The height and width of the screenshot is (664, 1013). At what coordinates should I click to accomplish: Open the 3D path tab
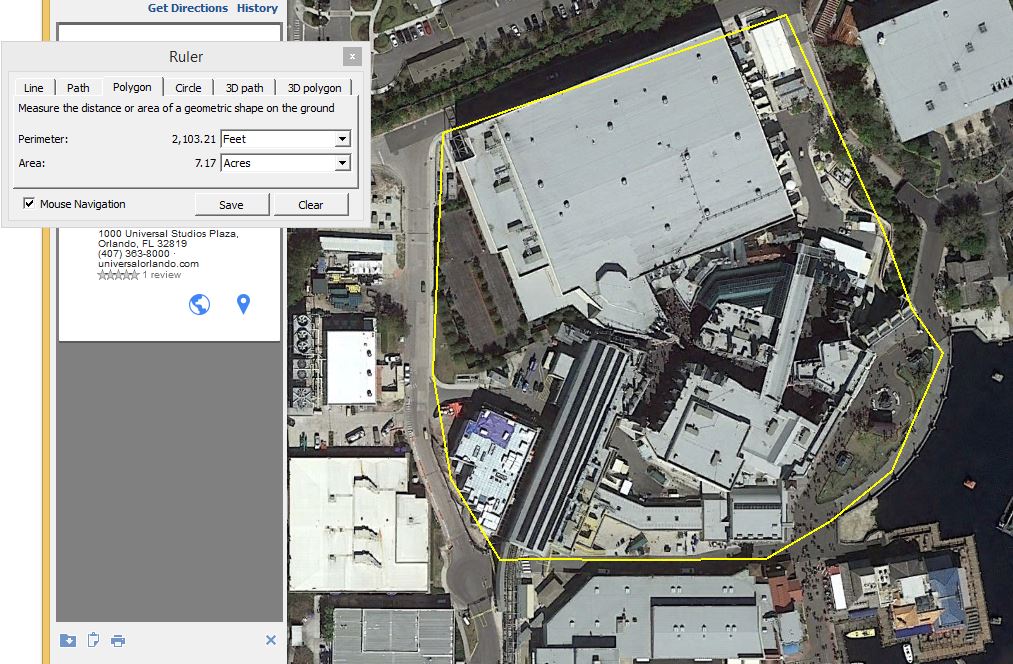tap(244, 88)
